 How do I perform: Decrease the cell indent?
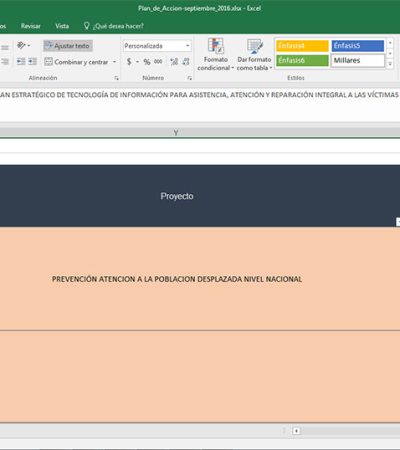[x=21, y=61]
